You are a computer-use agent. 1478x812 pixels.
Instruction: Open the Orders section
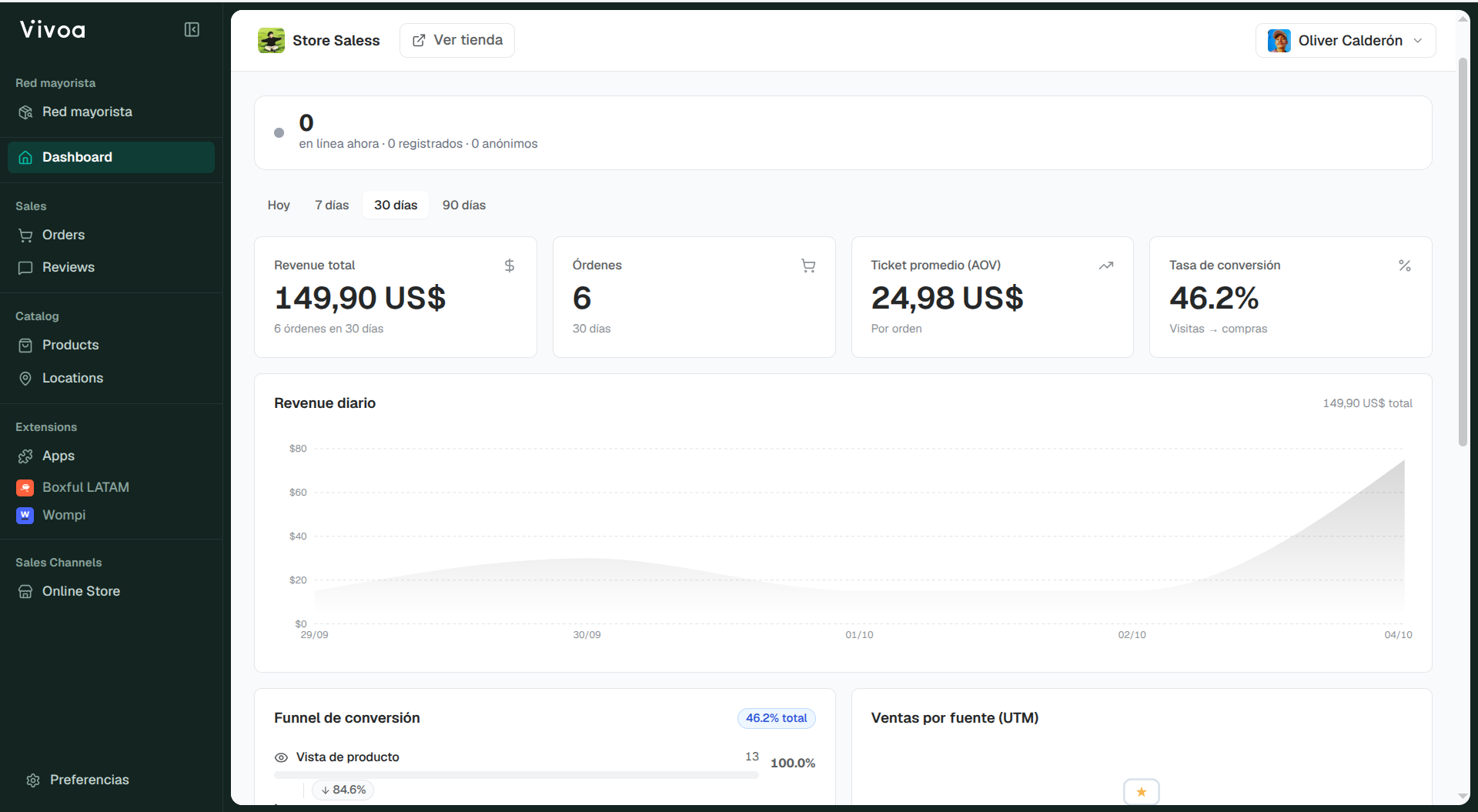click(x=111, y=235)
